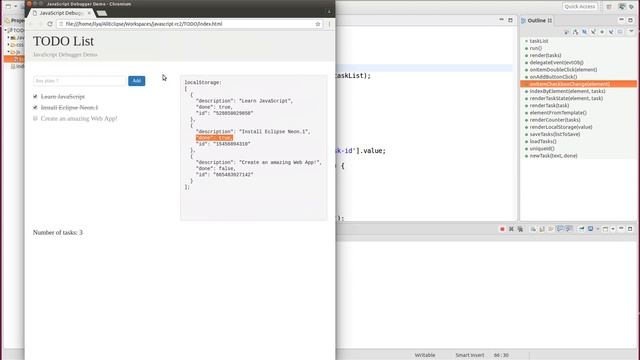This screenshot has height=360, width=640.
Task: Toggle the green dot filter in the Outline toolbar
Action: (x=602, y=32)
